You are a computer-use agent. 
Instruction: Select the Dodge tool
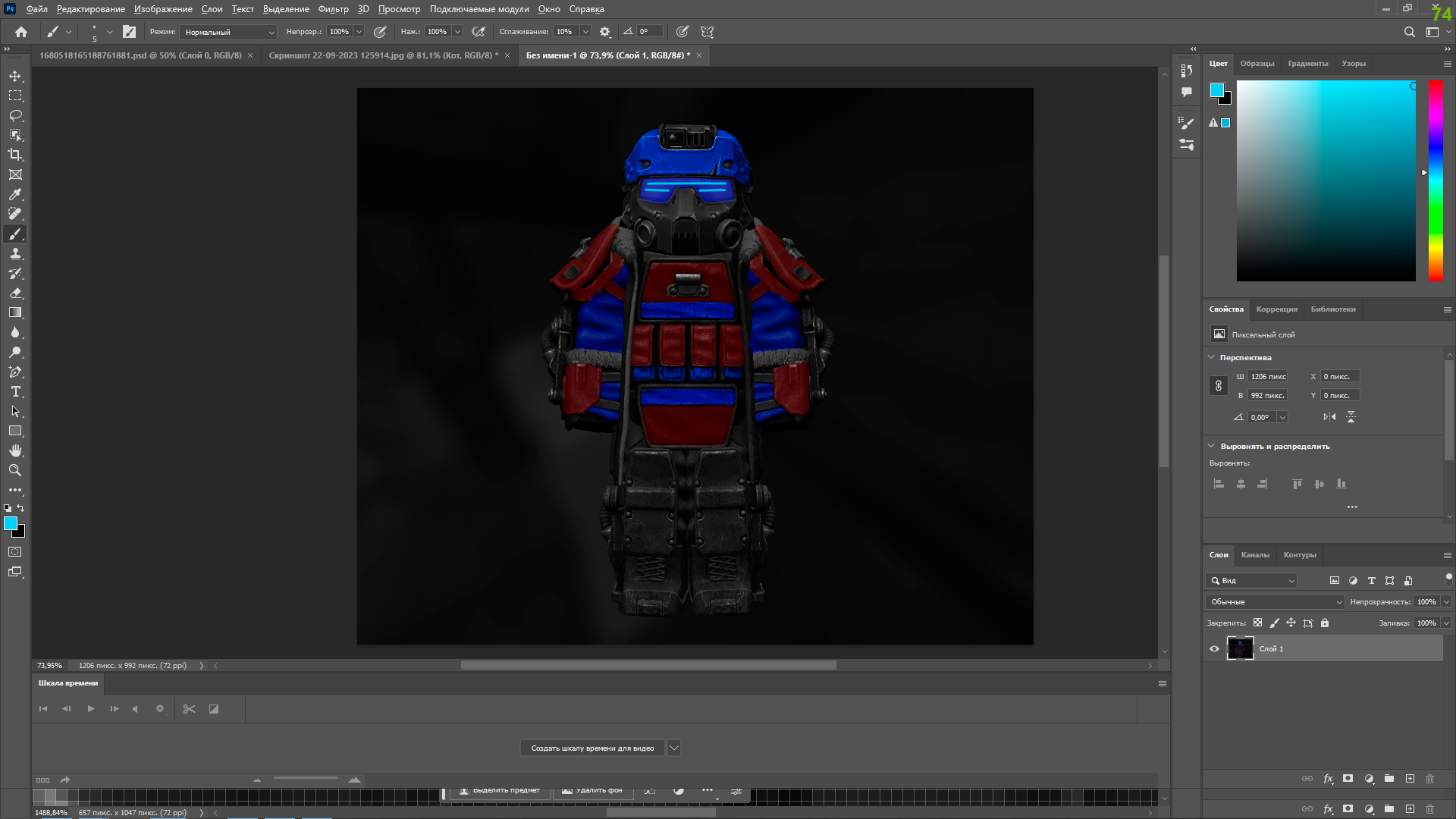point(15,352)
